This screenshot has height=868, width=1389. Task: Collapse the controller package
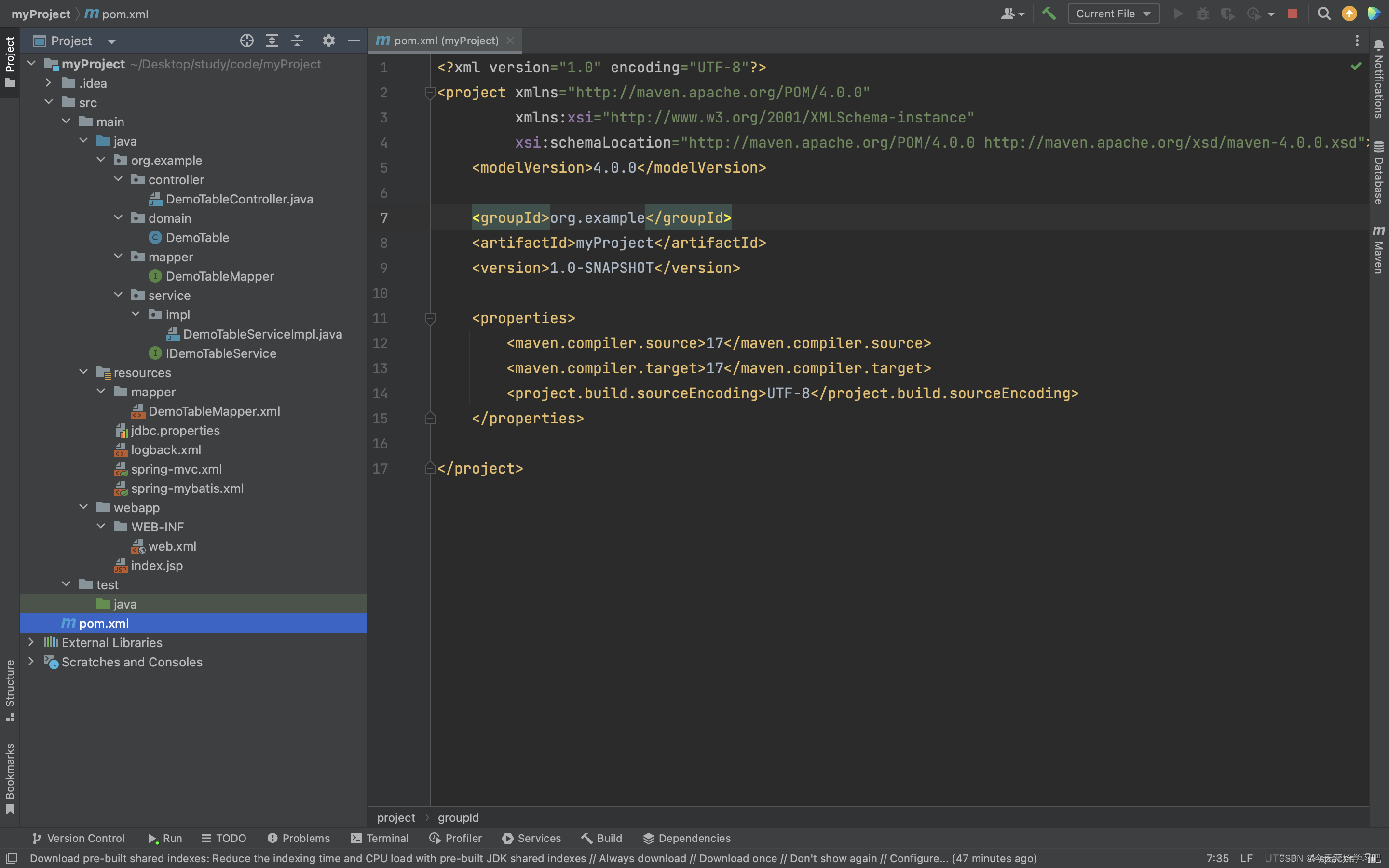118,179
